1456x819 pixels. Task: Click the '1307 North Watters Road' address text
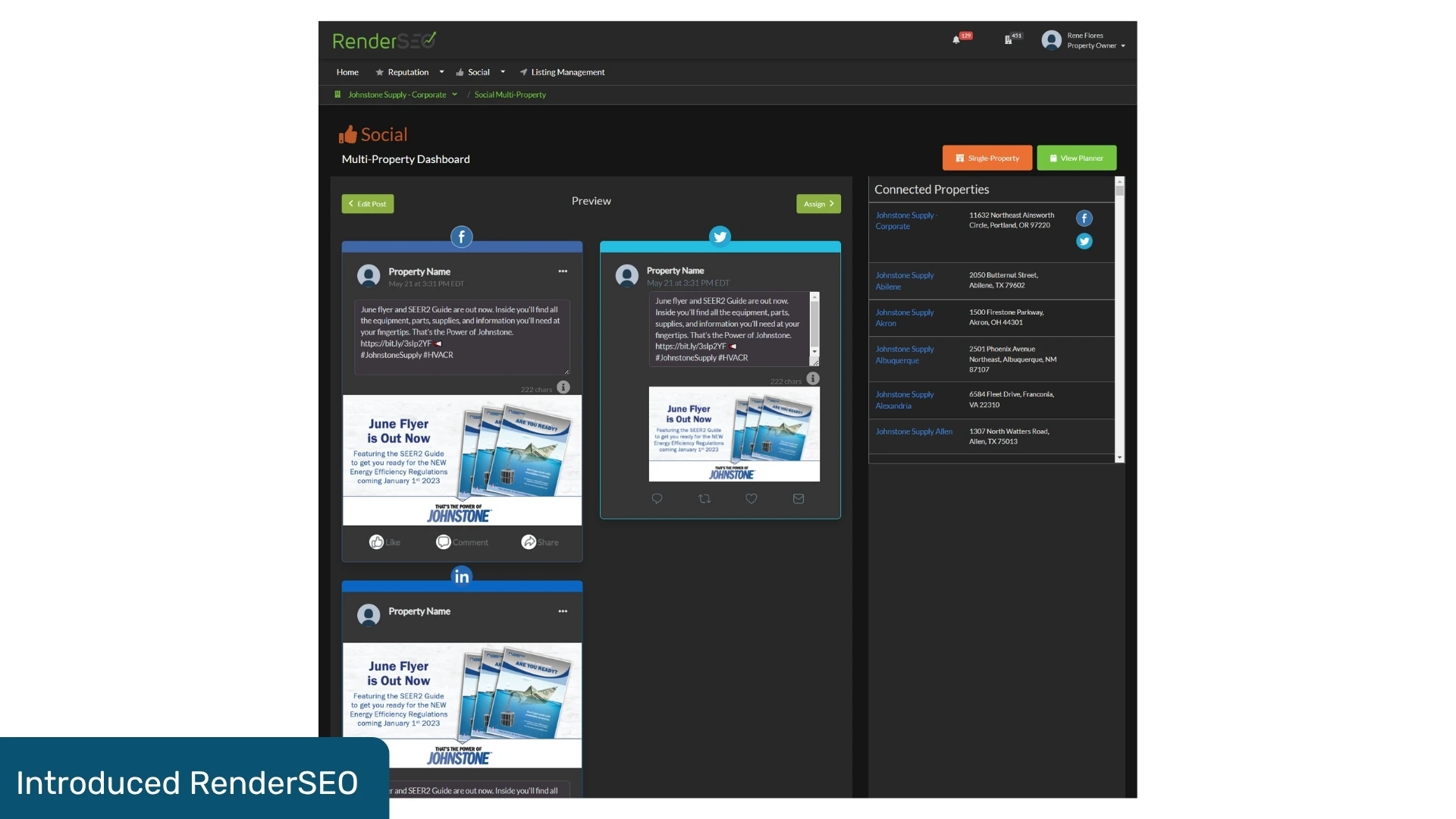[1009, 437]
